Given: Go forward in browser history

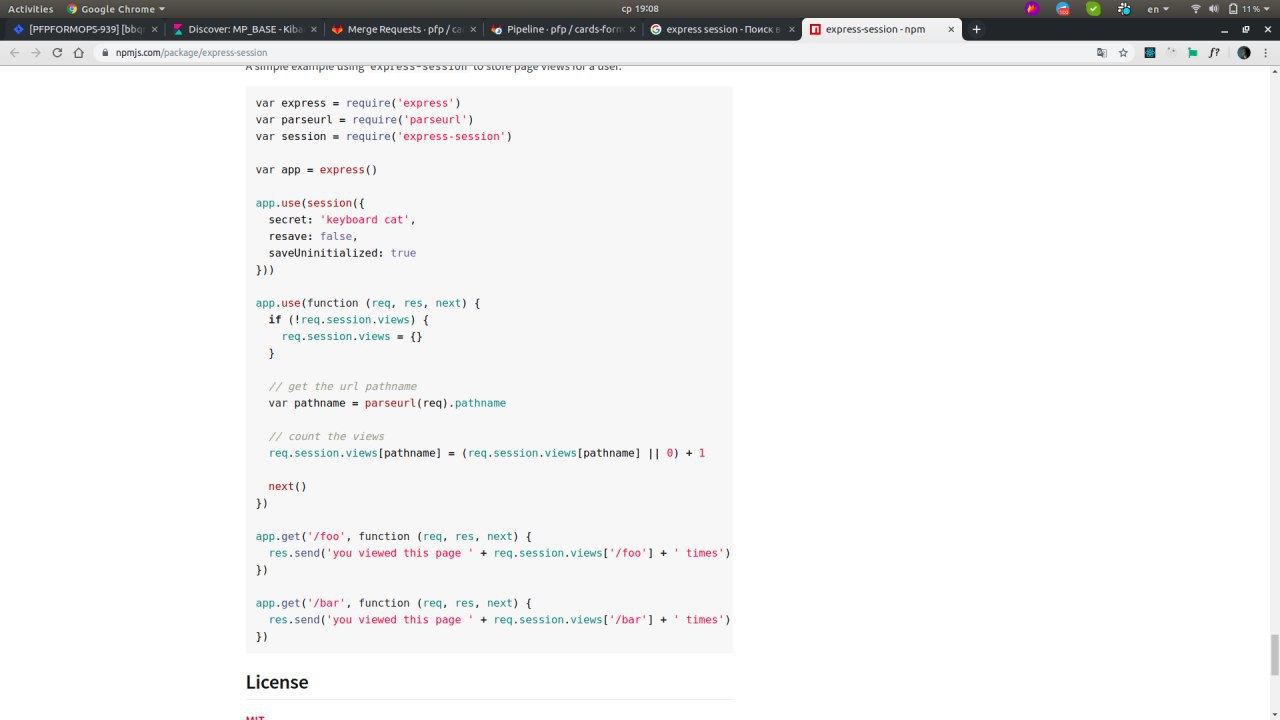Looking at the screenshot, I should click(x=36, y=52).
